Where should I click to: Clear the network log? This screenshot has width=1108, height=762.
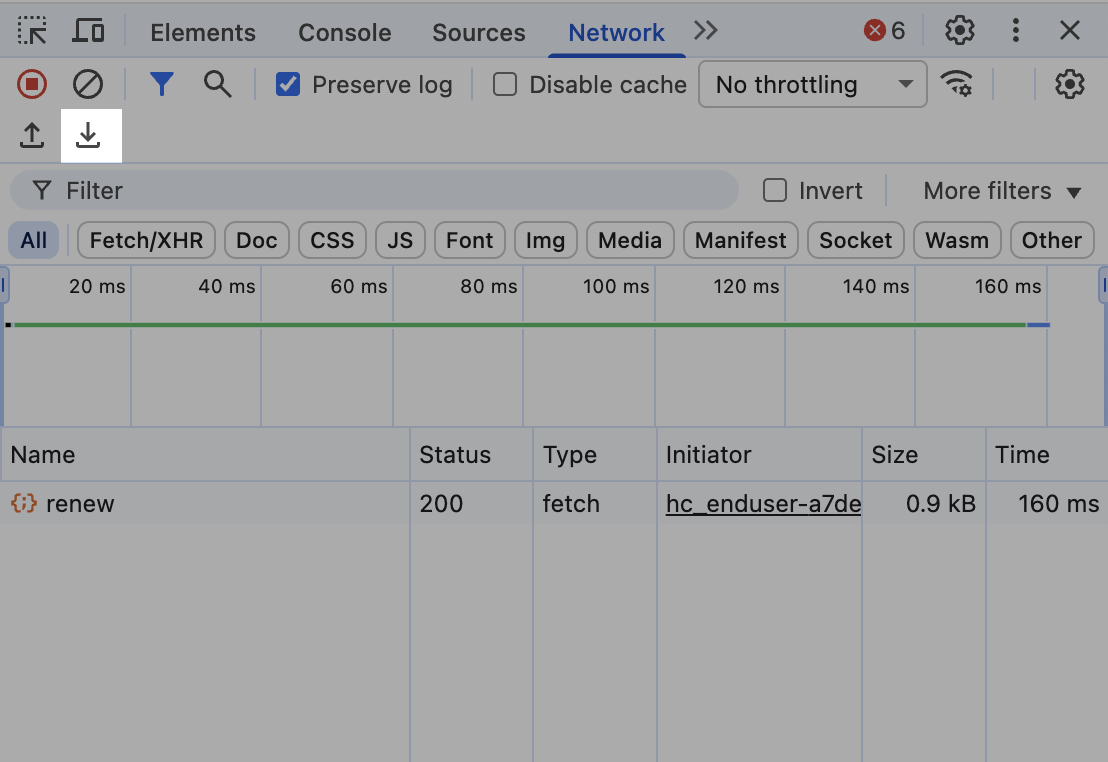(x=88, y=84)
